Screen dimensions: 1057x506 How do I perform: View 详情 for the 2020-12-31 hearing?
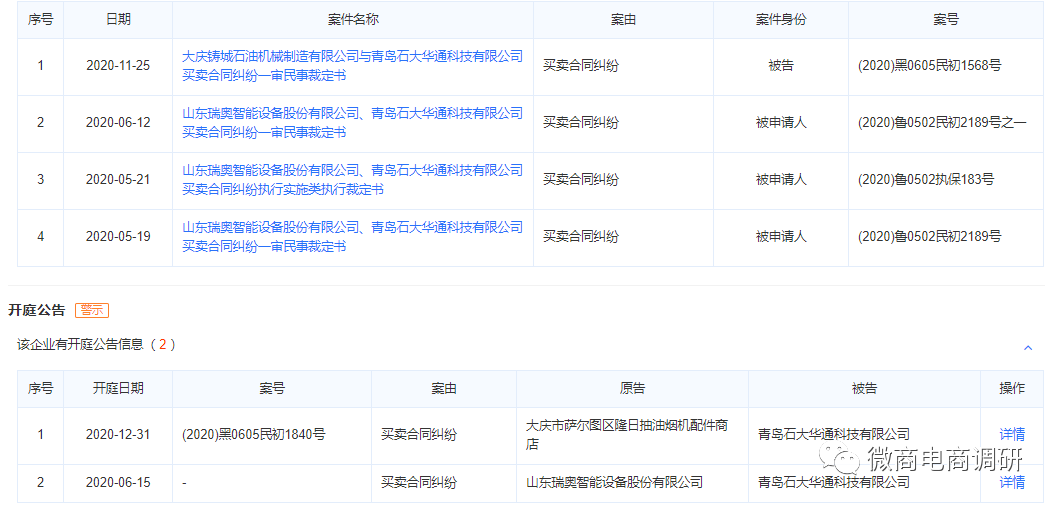[x=1012, y=435]
